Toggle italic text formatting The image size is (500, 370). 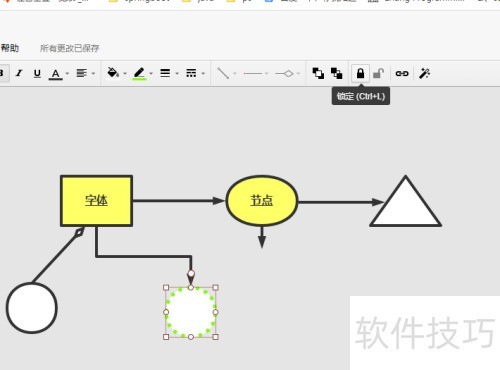tap(19, 73)
